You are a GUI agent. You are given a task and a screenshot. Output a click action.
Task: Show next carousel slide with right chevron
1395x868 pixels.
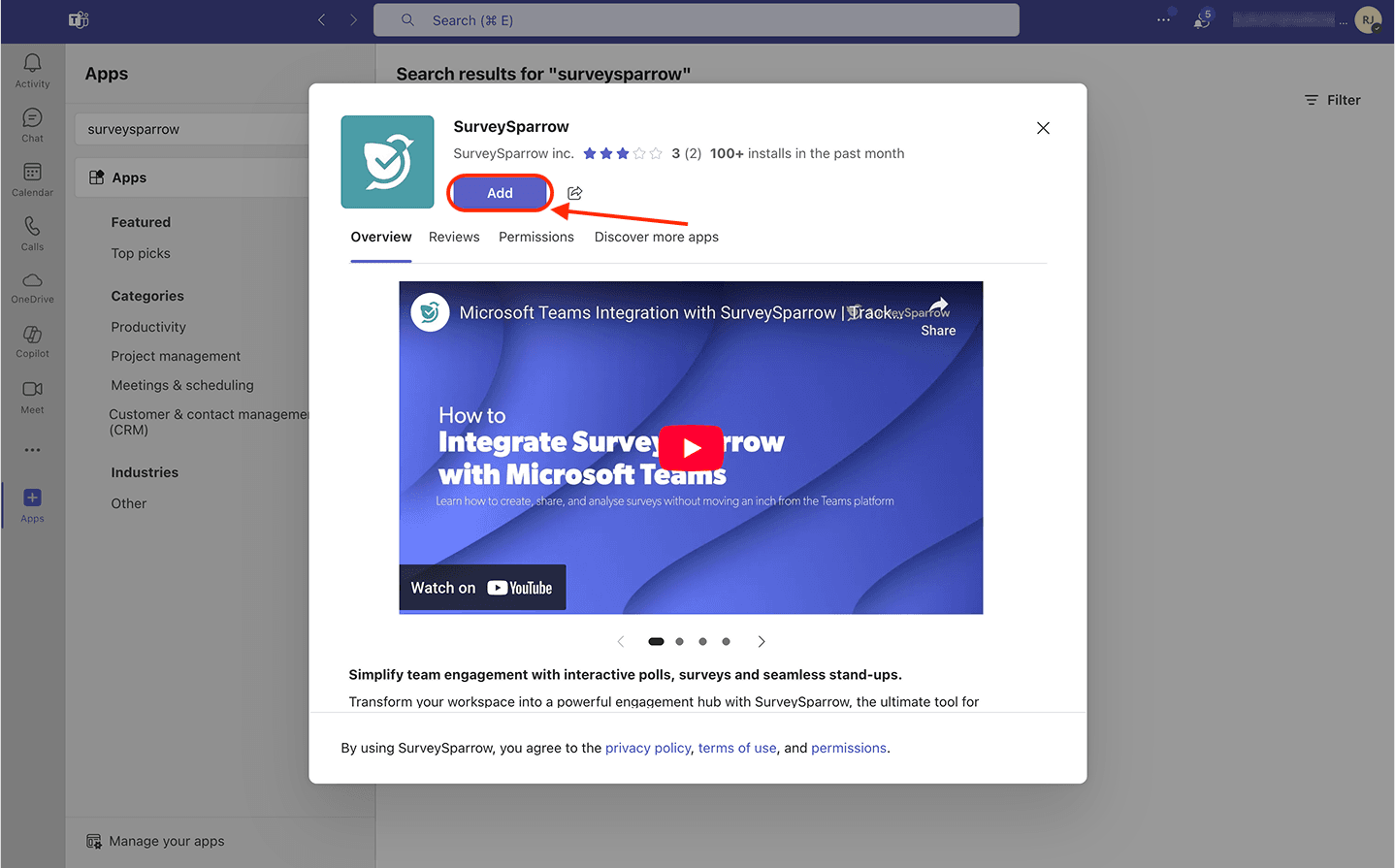(x=762, y=642)
